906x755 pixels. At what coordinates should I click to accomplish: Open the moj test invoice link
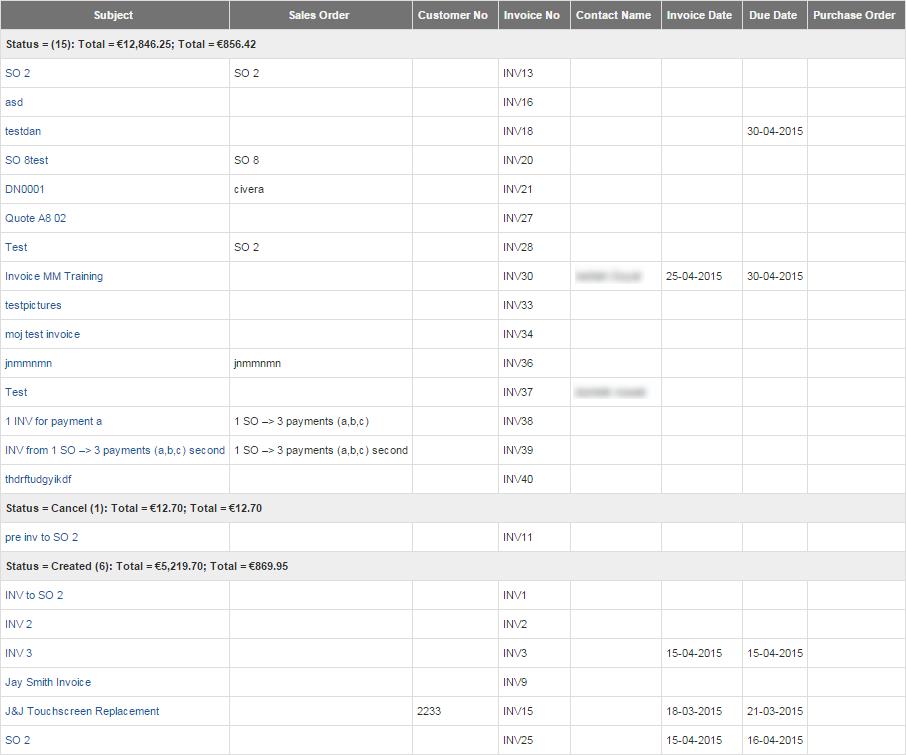[42, 334]
